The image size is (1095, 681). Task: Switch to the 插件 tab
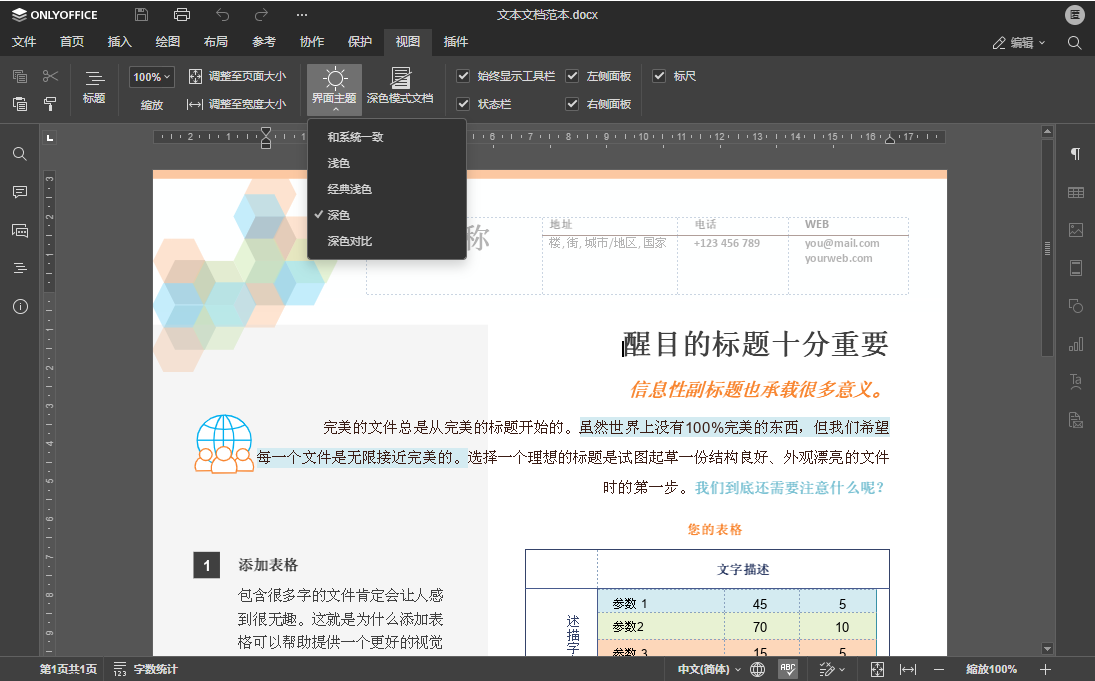[456, 42]
